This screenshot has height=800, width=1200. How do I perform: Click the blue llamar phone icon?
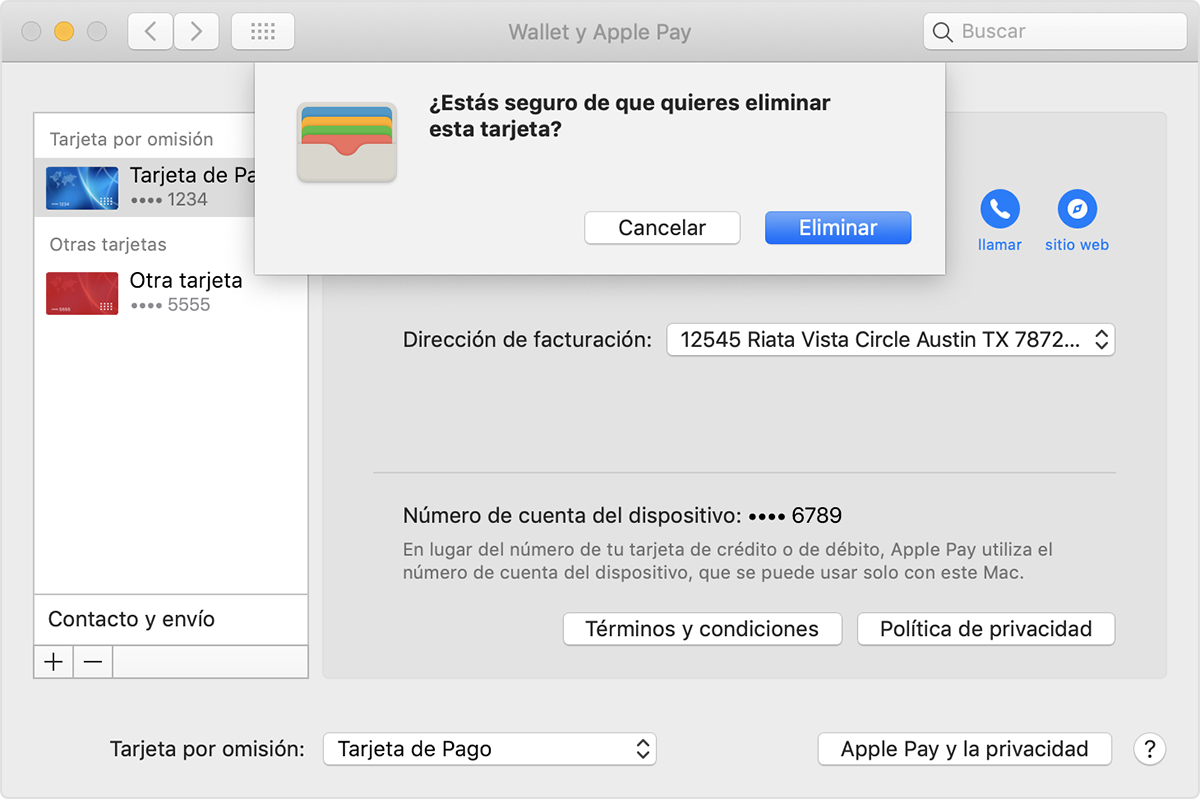tap(999, 209)
